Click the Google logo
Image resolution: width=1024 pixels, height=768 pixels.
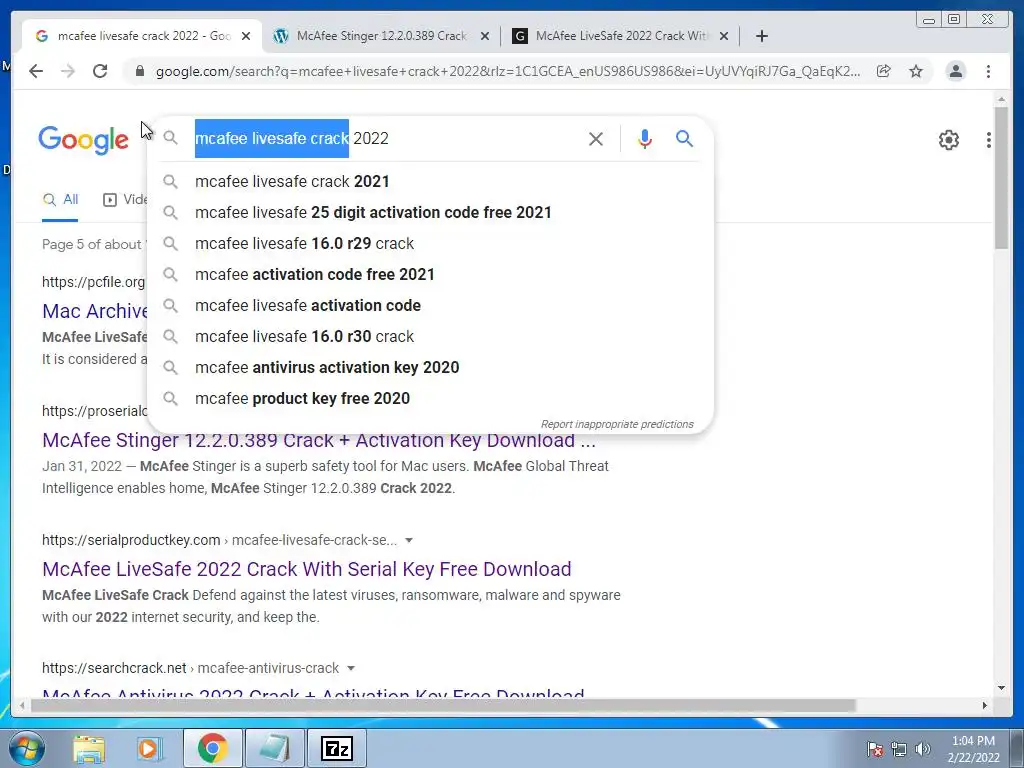84,140
